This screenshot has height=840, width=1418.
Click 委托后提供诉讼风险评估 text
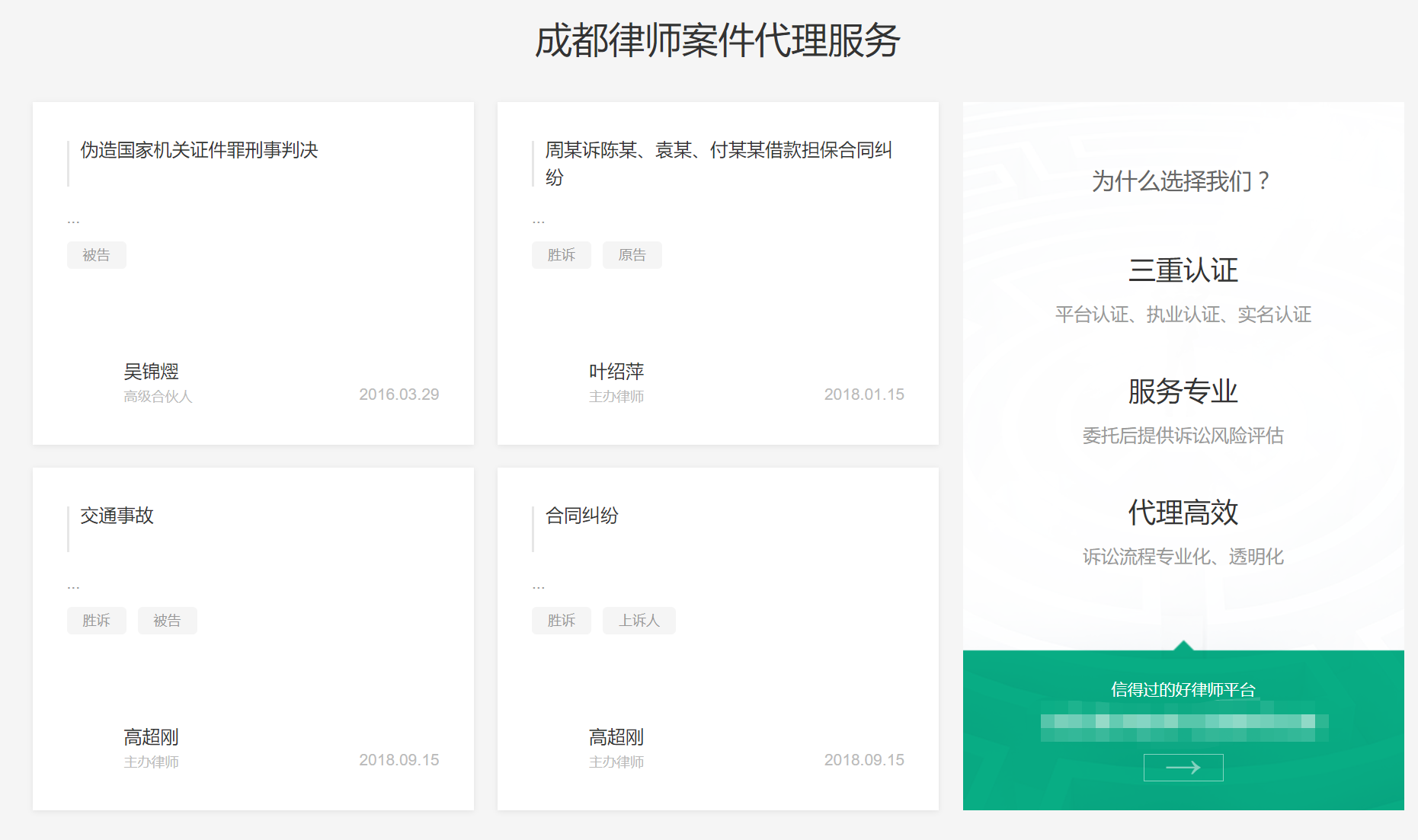pos(1183,436)
